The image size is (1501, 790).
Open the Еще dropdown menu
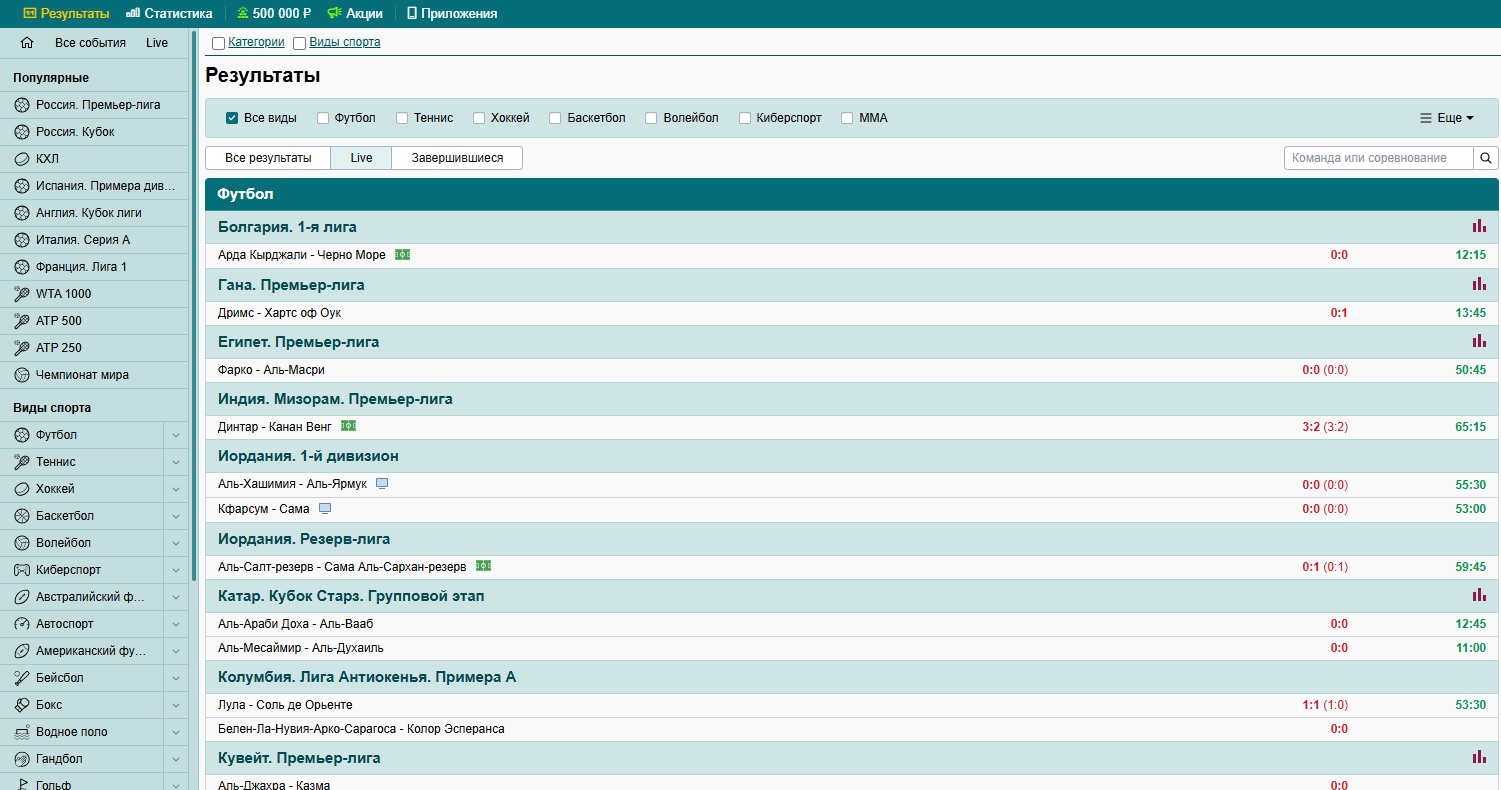coord(1447,118)
